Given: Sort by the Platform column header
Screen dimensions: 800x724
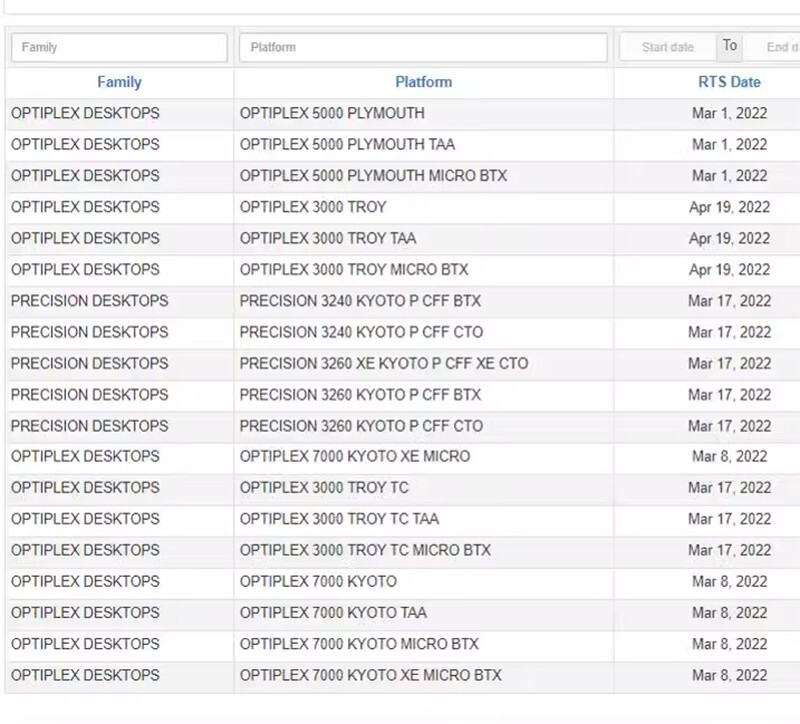Looking at the screenshot, I should (x=423, y=82).
